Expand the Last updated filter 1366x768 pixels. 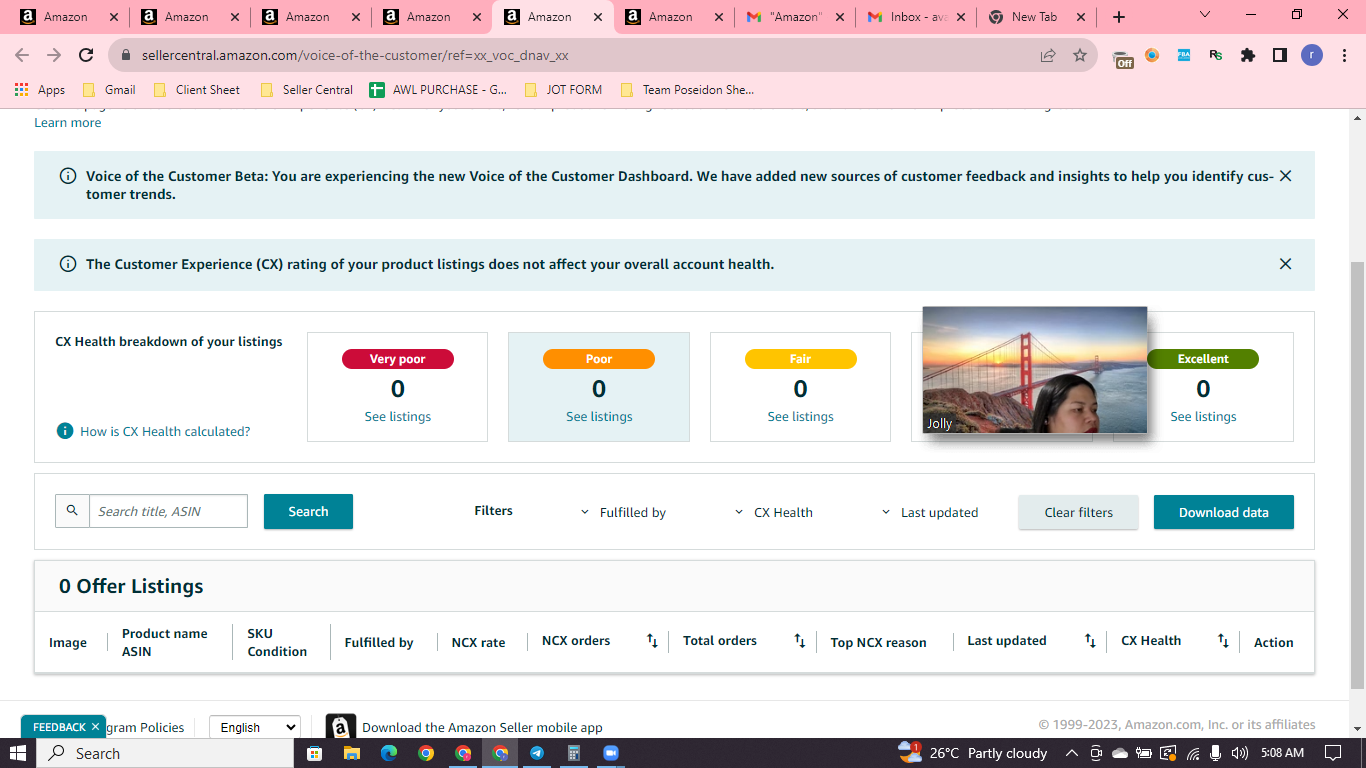point(930,512)
